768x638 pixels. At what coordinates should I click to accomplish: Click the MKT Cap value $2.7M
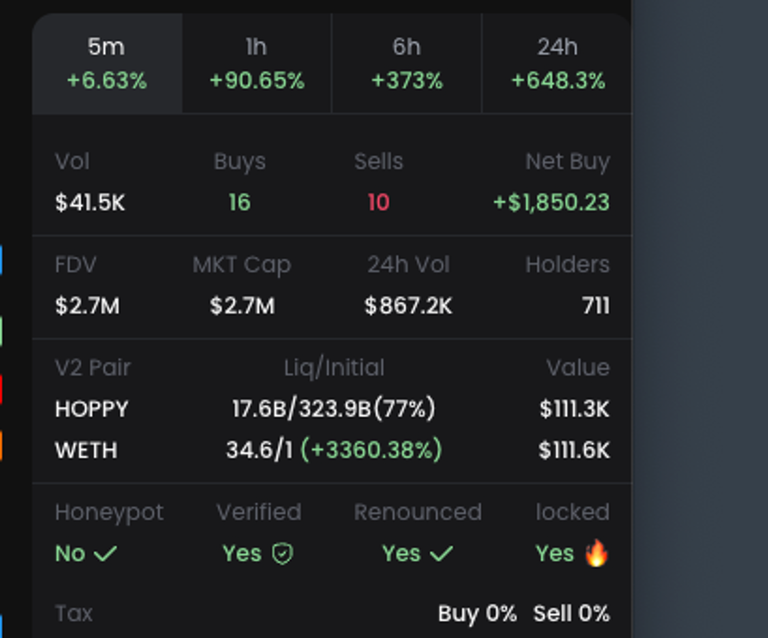click(242, 305)
